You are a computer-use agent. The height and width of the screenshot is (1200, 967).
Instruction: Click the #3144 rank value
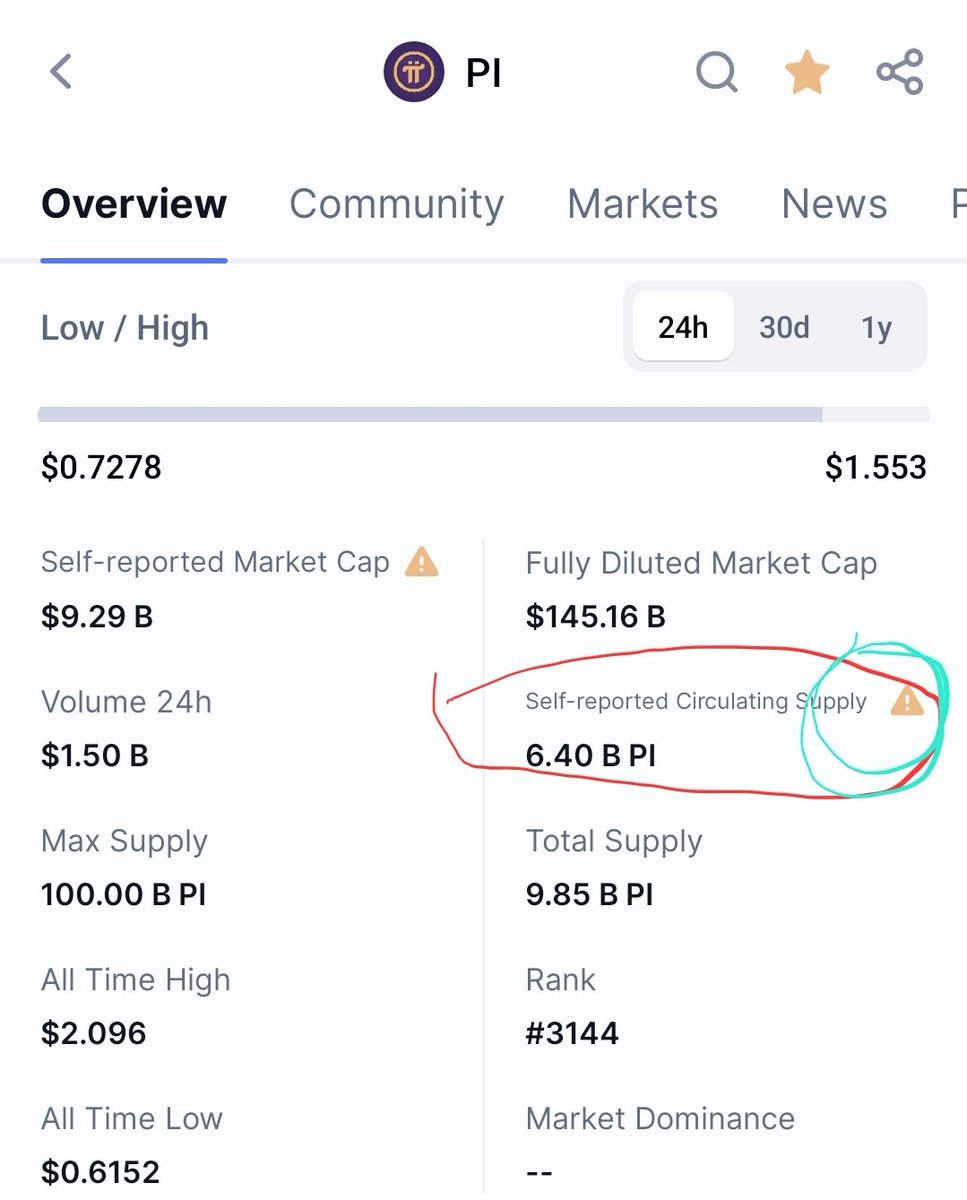572,1033
